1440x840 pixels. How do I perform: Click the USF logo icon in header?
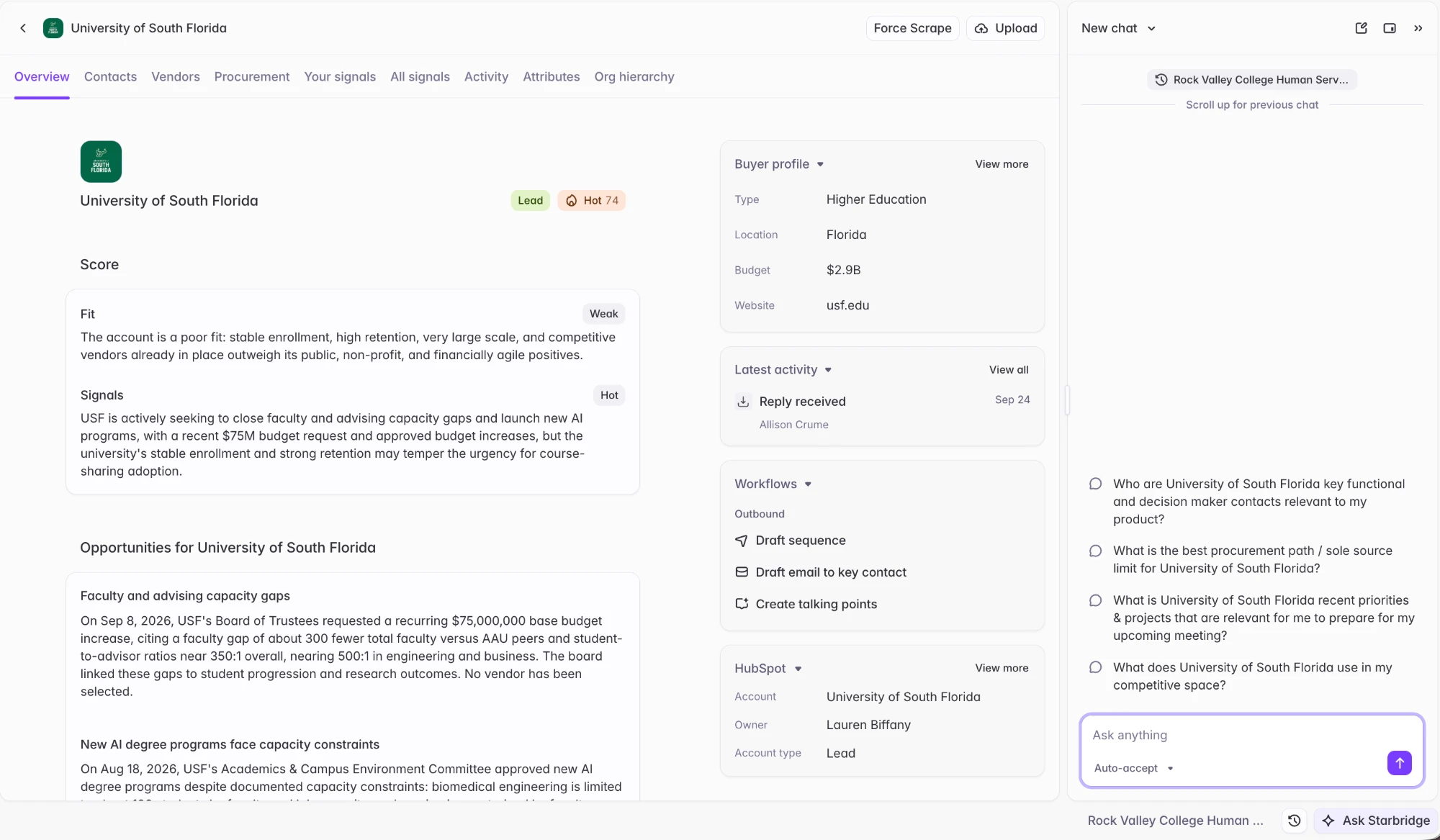click(53, 28)
